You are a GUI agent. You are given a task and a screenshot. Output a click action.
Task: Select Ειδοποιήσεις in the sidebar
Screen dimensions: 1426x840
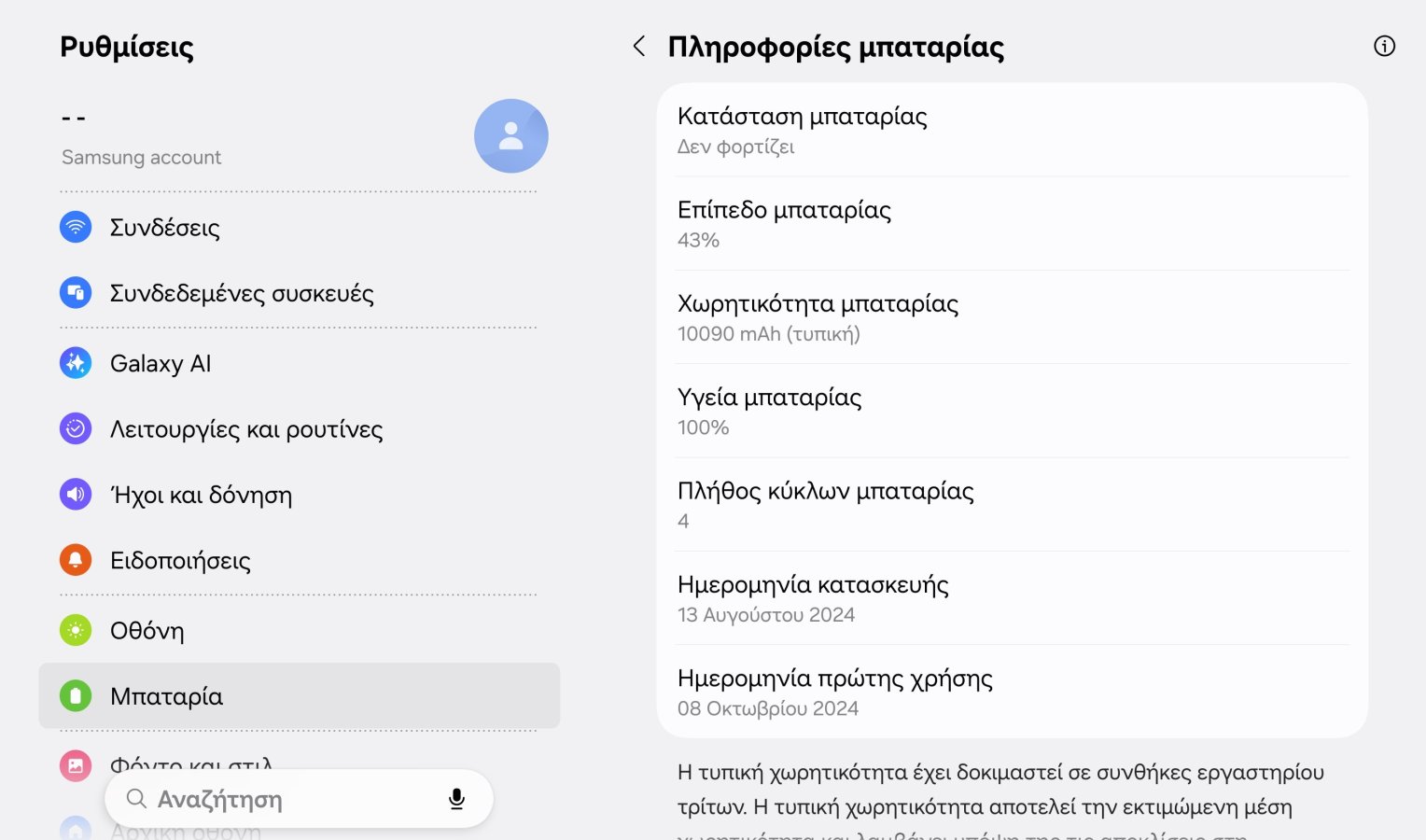pos(299,560)
